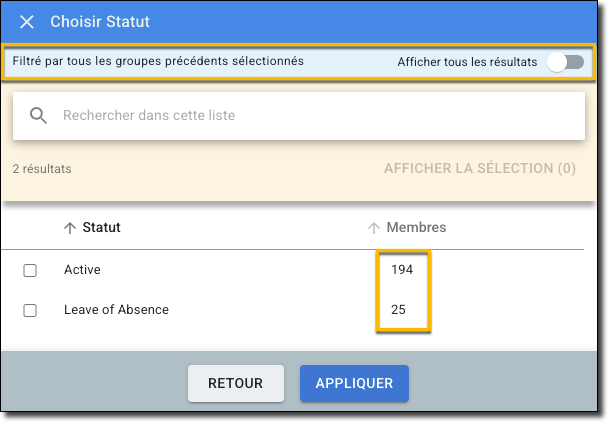This screenshot has width=608, height=422.
Task: Click the 194 members count
Action: point(402,270)
